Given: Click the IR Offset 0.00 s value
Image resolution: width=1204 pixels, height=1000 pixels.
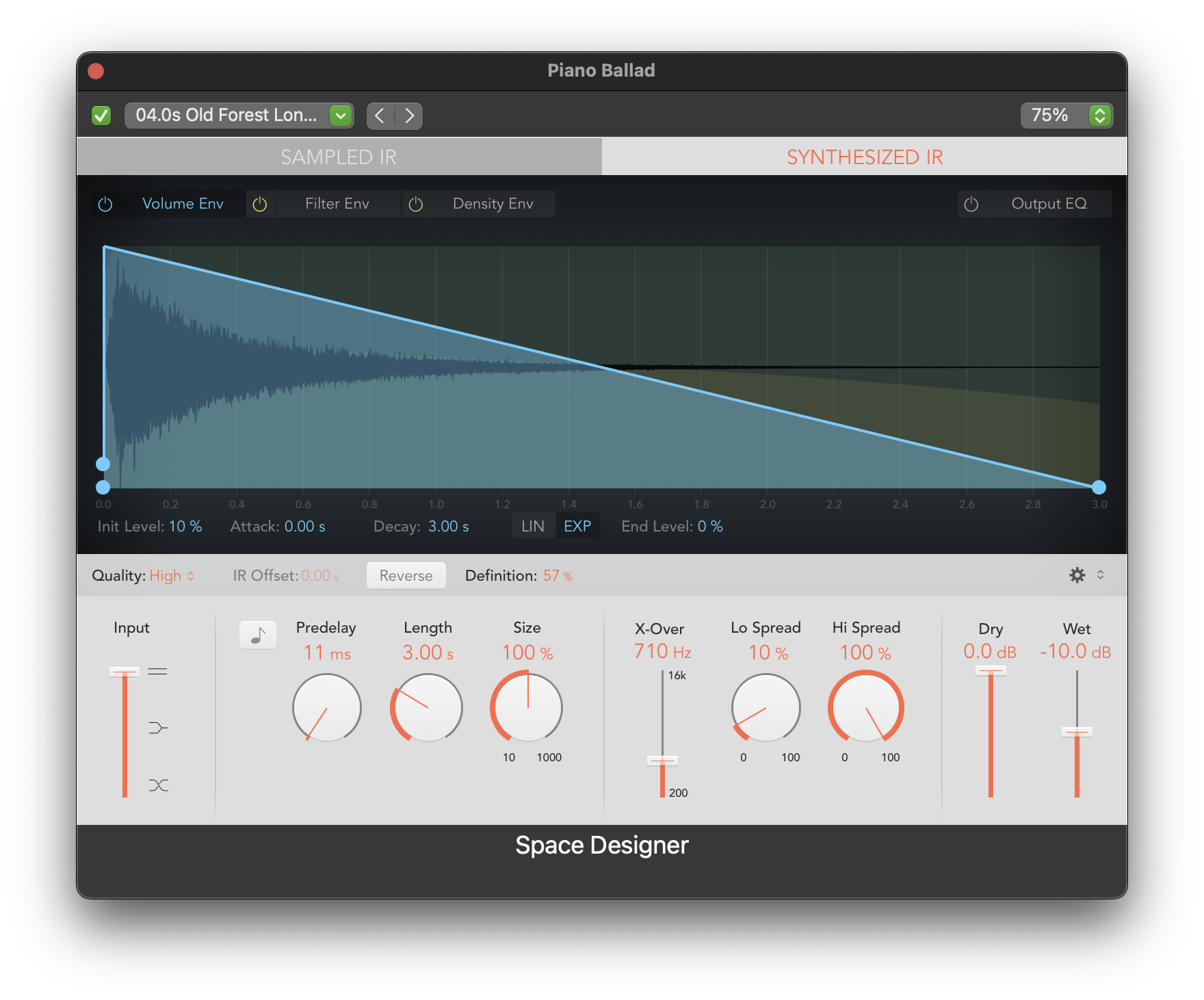Looking at the screenshot, I should [x=320, y=576].
